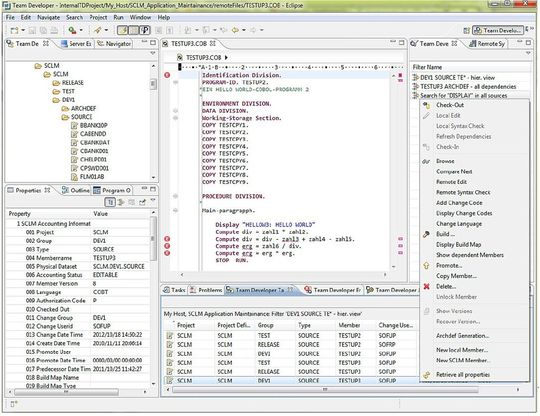Select the ARCHDEF folder in the tree
The image size is (540, 416).
coord(83,108)
